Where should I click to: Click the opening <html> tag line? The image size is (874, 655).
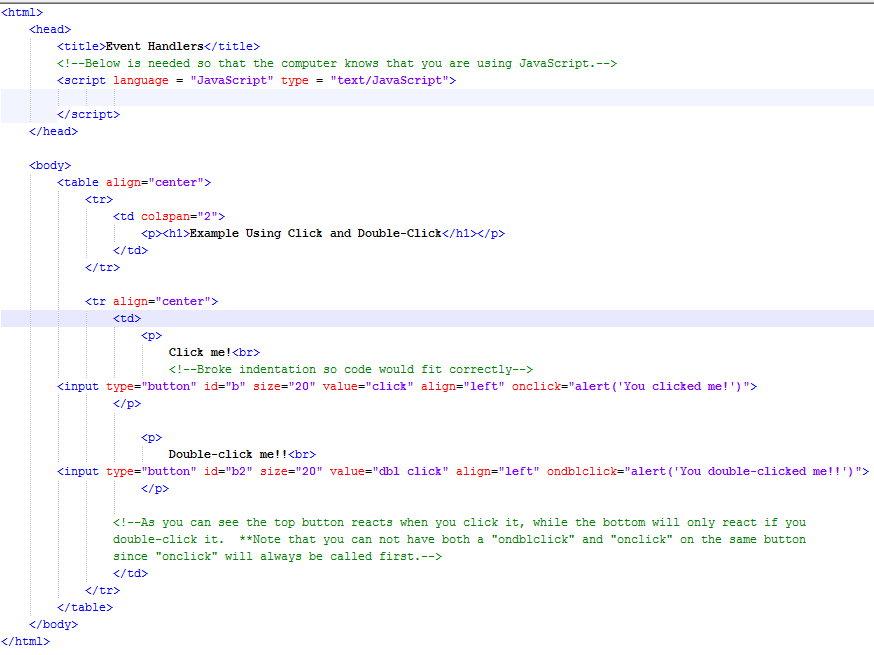tap(22, 12)
